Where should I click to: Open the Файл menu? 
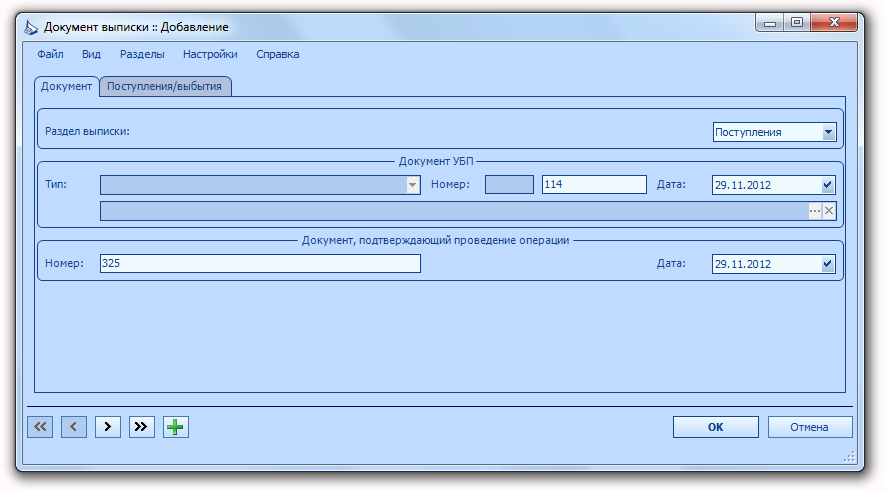click(50, 54)
